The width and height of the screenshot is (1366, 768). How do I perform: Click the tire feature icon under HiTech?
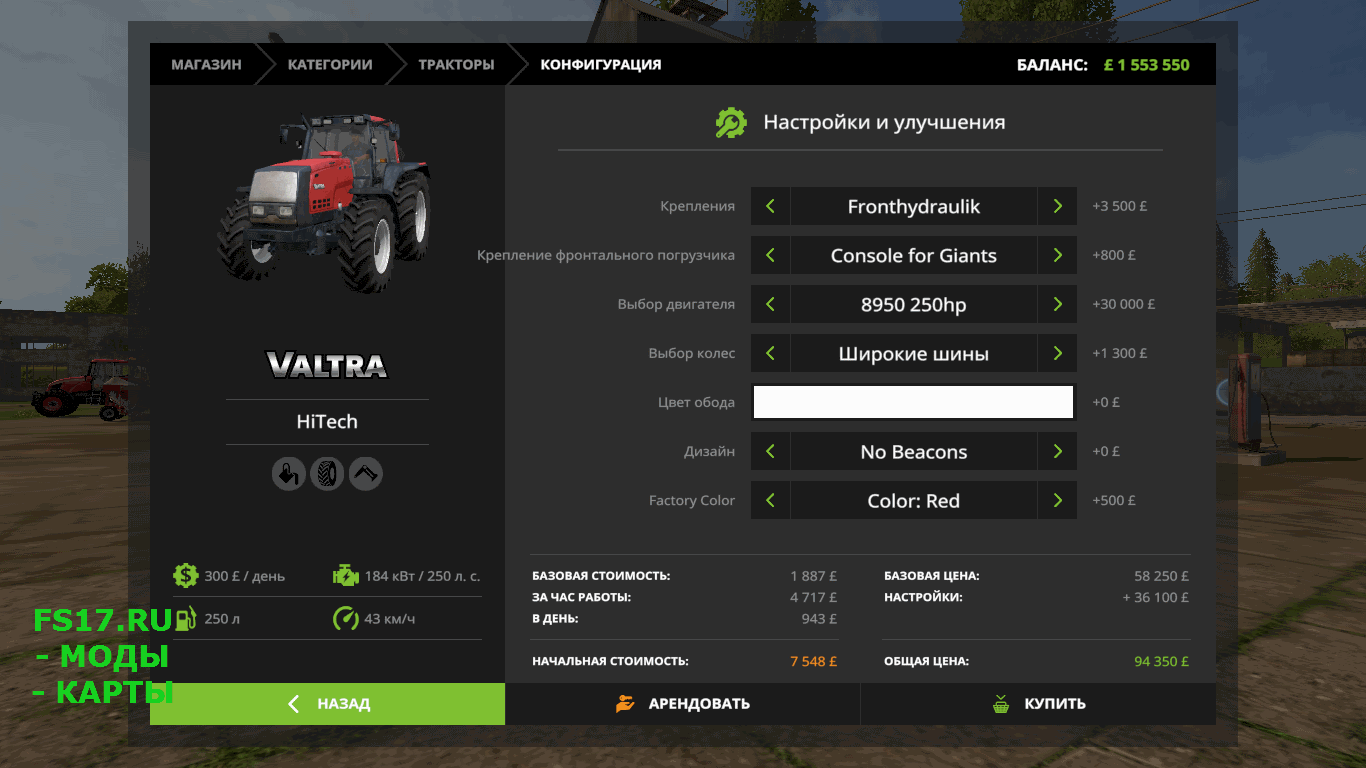pyautogui.click(x=327, y=474)
